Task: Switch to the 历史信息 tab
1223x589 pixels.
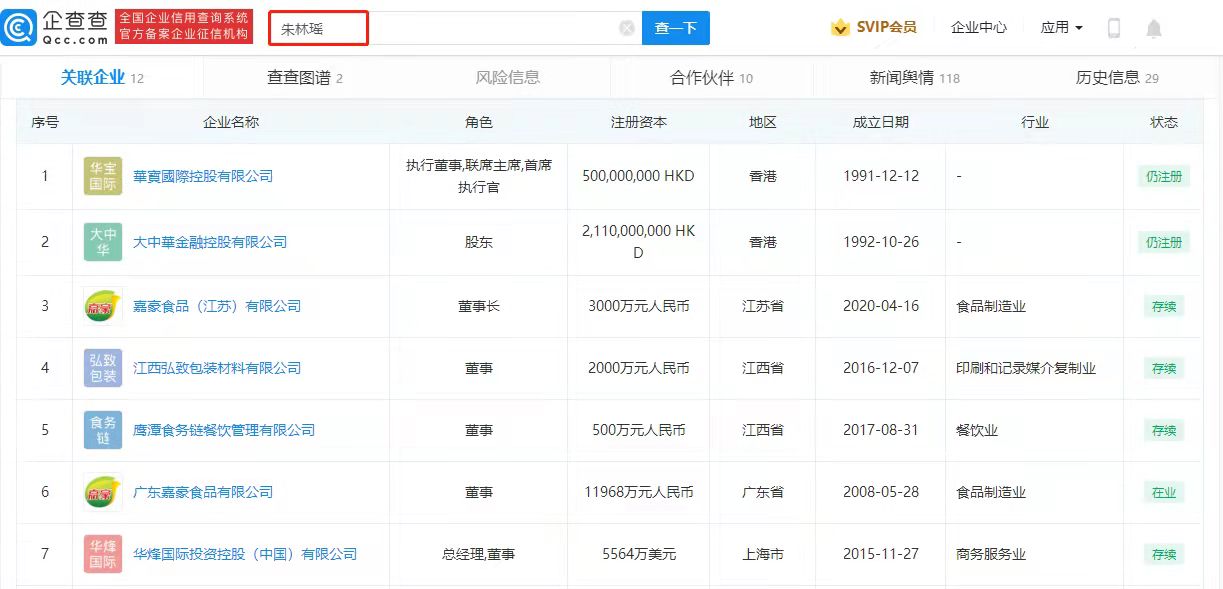Action: pyautogui.click(x=1117, y=78)
